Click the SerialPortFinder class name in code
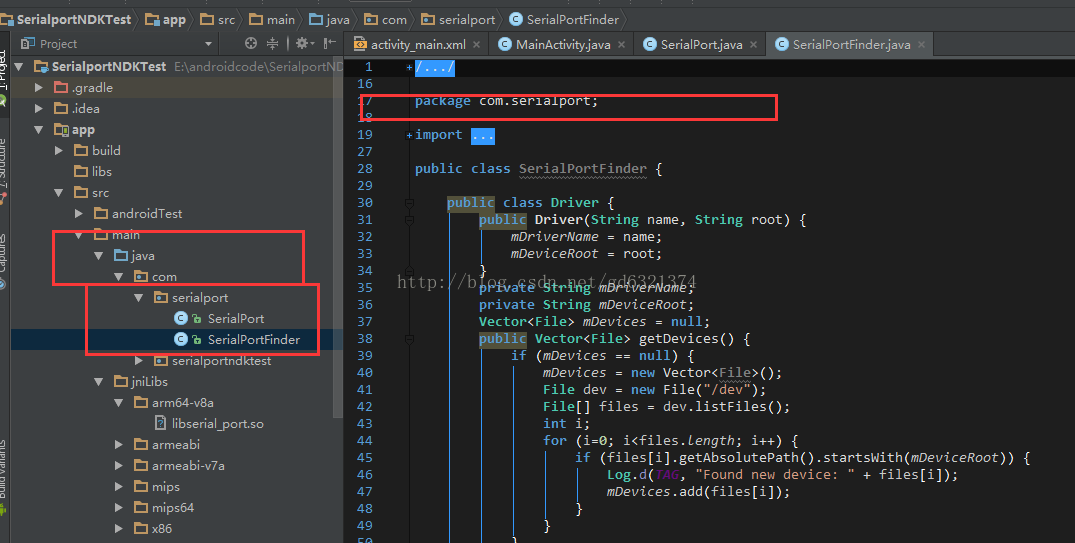 pos(583,169)
